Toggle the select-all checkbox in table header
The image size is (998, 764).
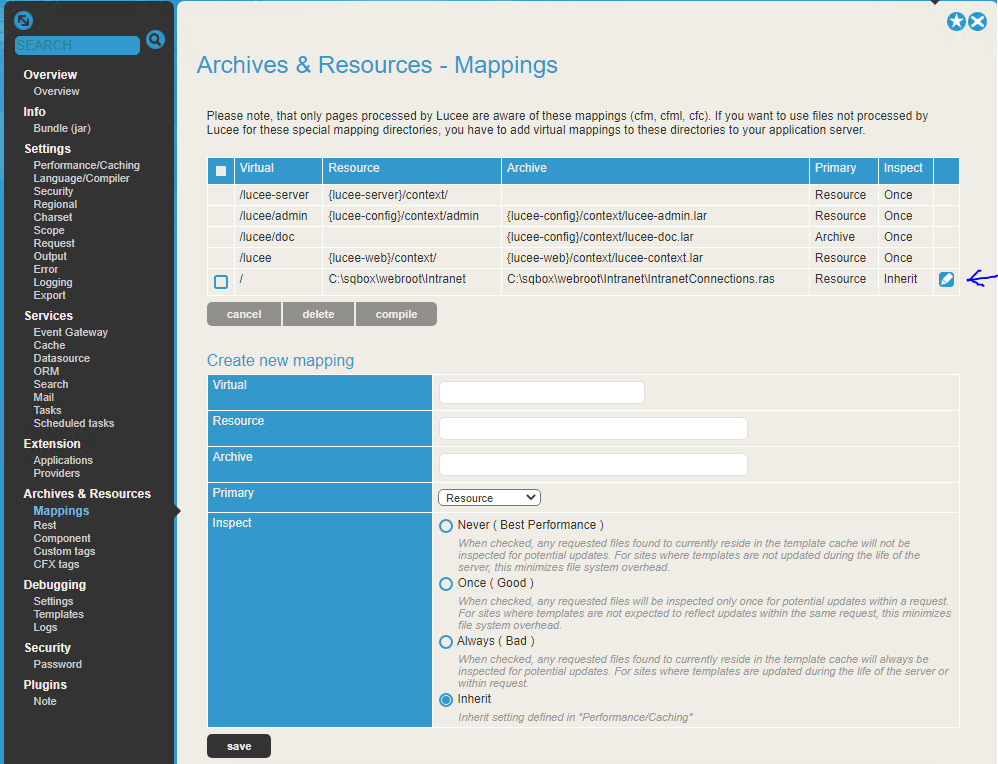pyautogui.click(x=221, y=171)
